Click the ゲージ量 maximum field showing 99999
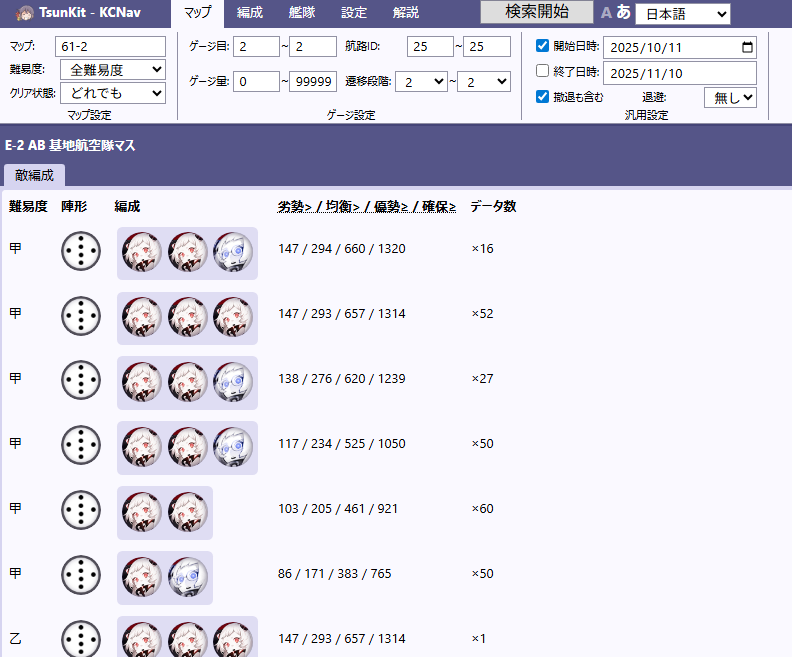 313,81
